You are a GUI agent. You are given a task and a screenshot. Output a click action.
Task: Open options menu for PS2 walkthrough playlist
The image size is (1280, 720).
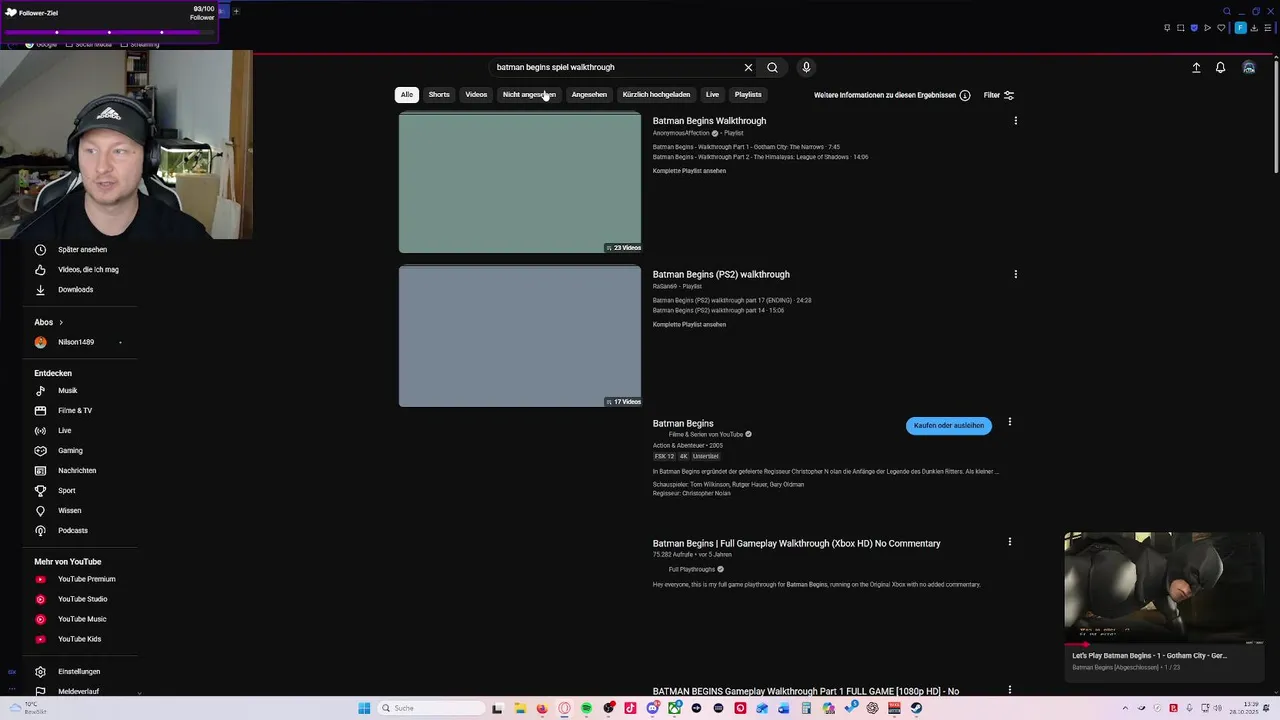[x=1015, y=274]
